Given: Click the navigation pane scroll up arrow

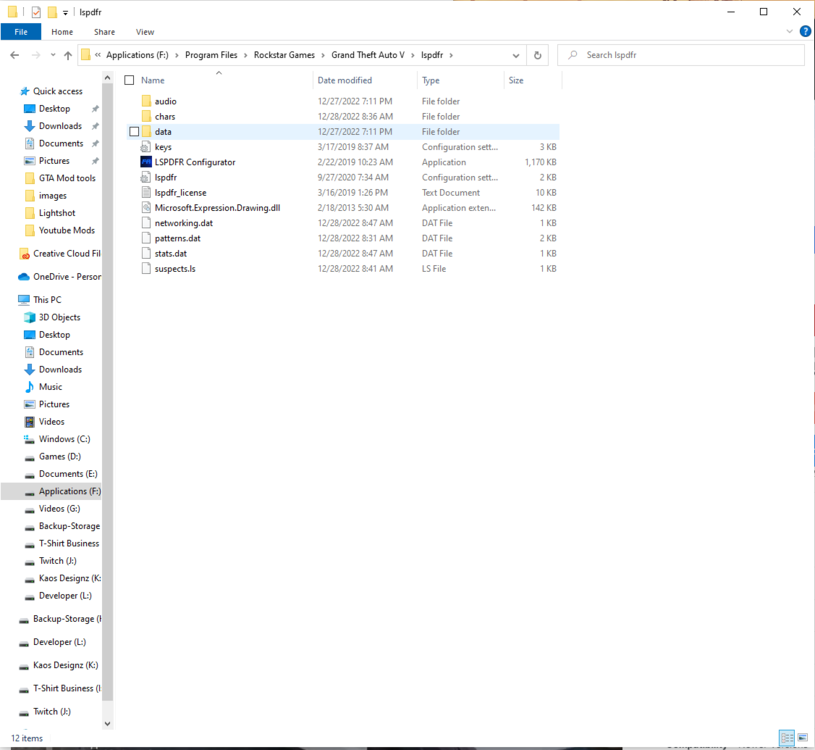Looking at the screenshot, I should pyautogui.click(x=108, y=78).
